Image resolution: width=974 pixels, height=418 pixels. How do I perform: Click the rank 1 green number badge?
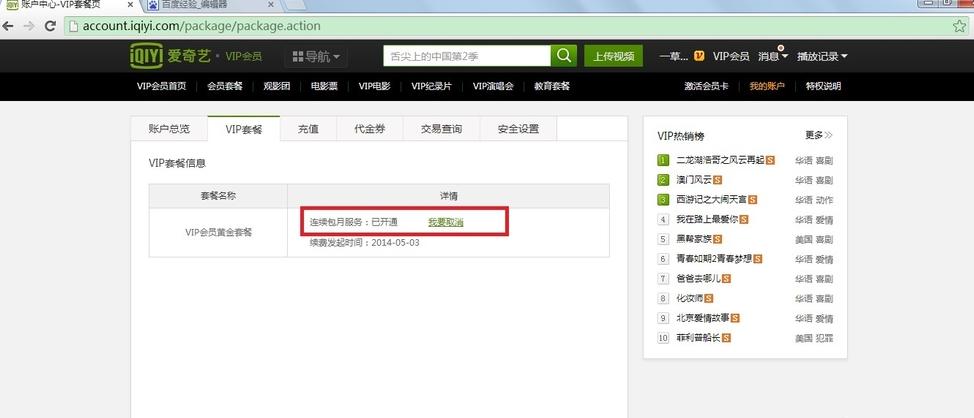pyautogui.click(x=663, y=160)
